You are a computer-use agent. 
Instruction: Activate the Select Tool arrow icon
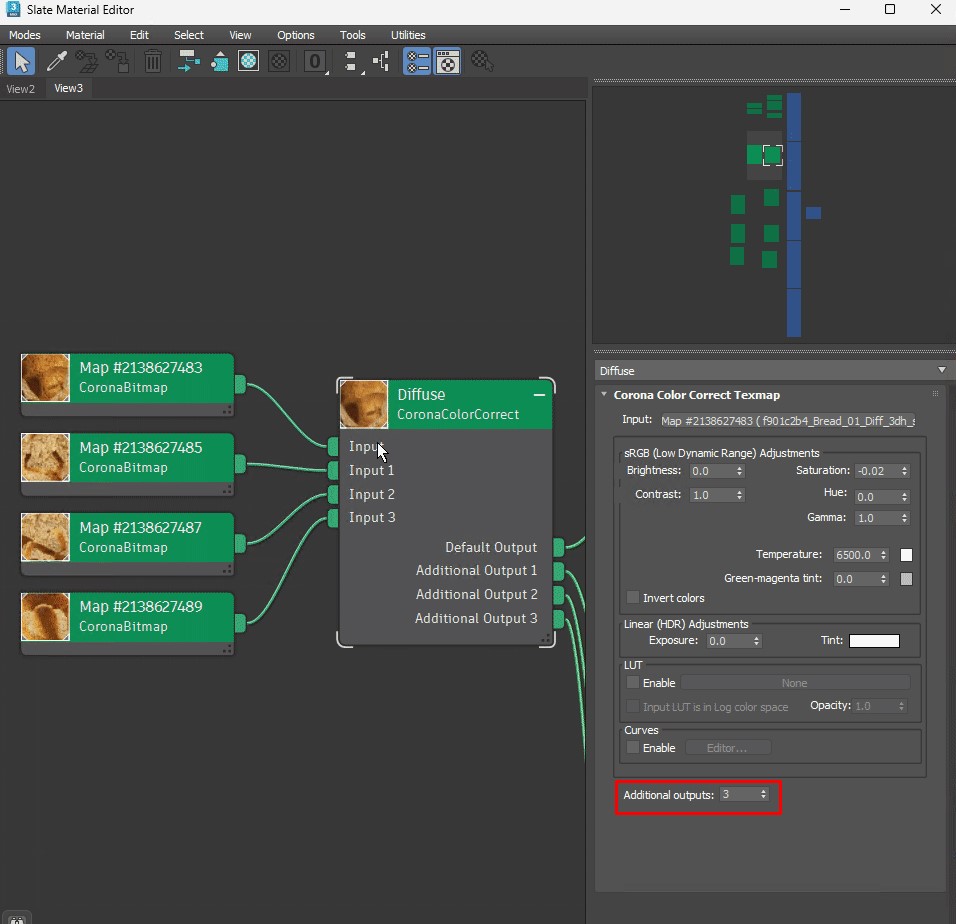coord(20,62)
